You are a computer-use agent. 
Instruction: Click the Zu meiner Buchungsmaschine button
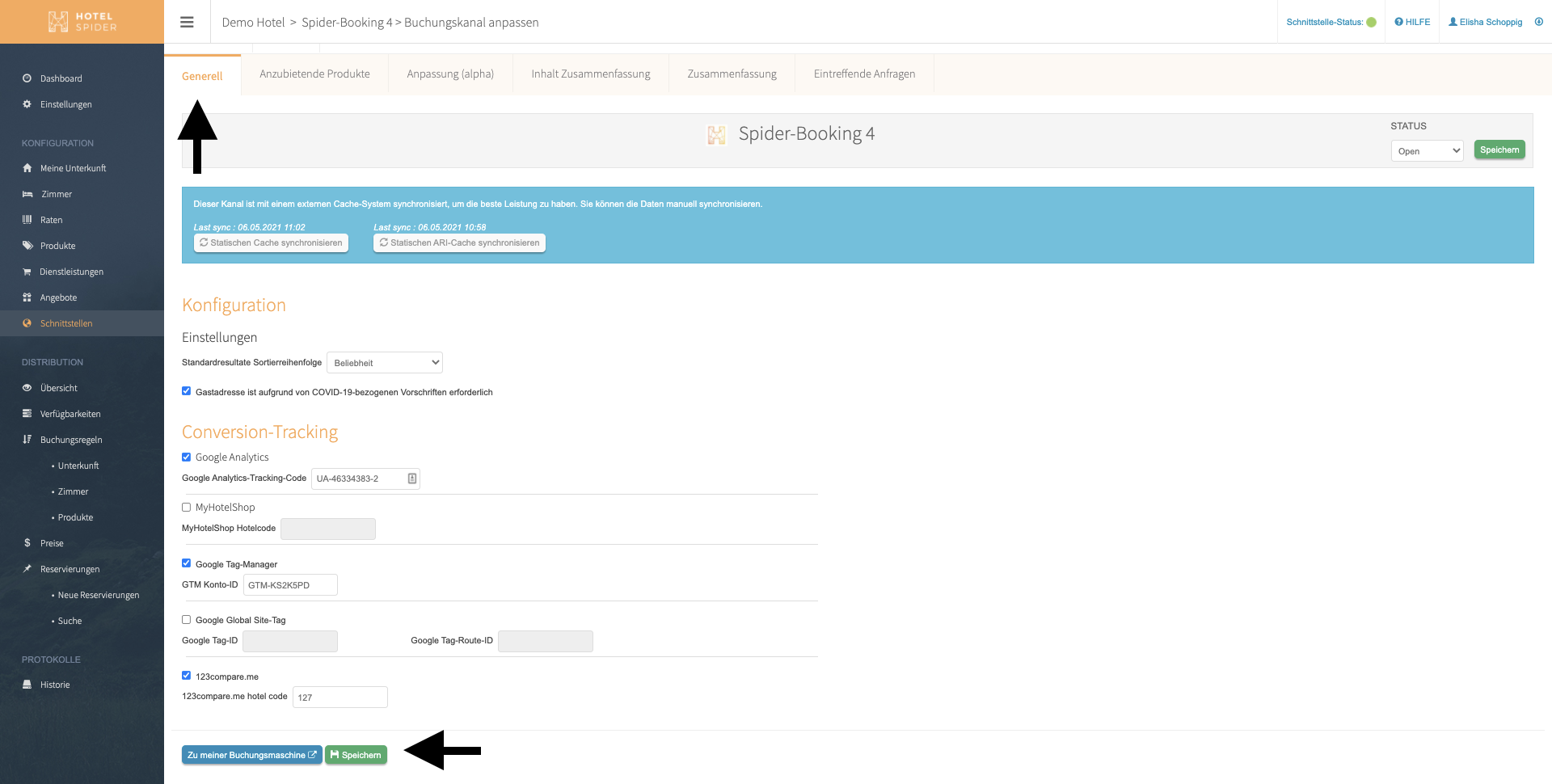pos(251,755)
